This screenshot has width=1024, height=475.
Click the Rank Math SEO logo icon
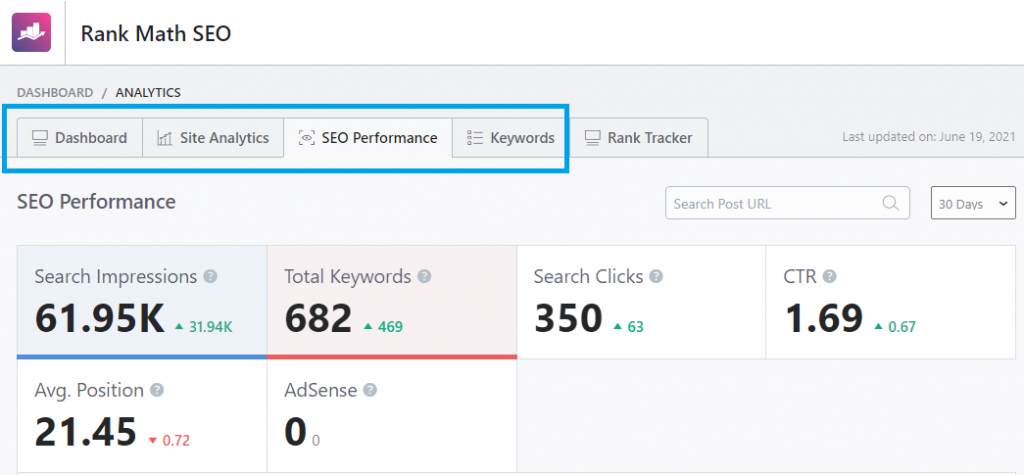[x=31, y=32]
